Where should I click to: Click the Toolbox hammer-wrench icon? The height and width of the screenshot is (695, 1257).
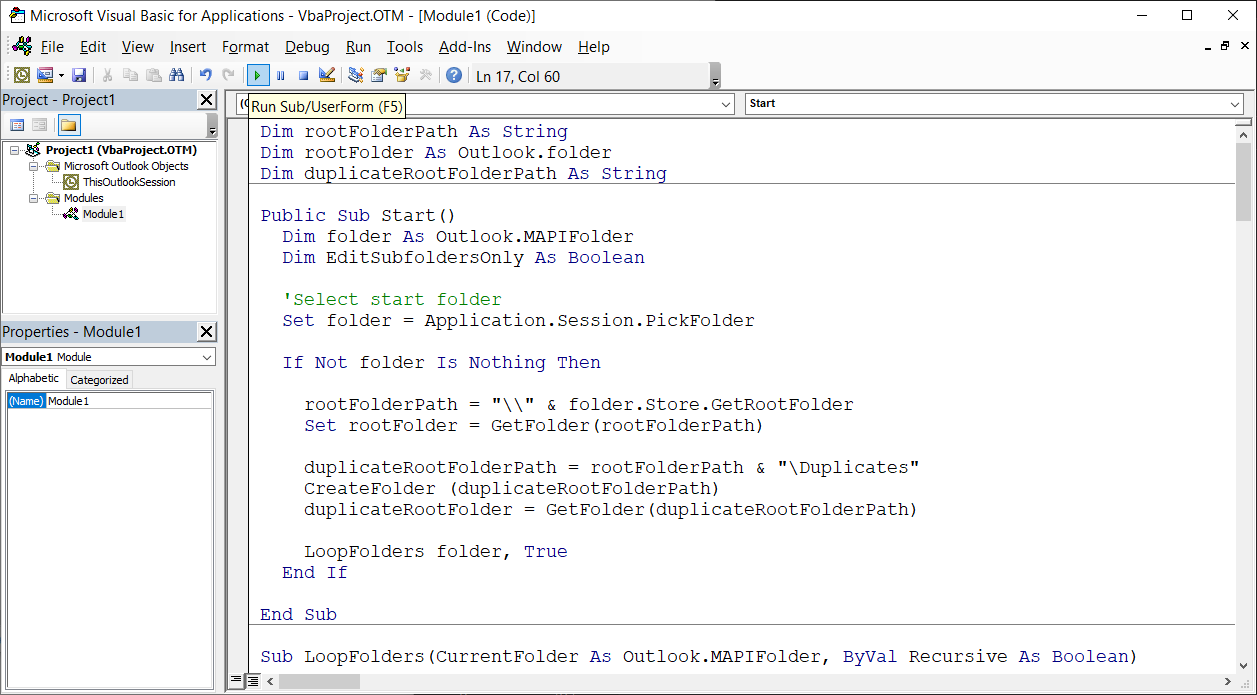click(x=425, y=75)
